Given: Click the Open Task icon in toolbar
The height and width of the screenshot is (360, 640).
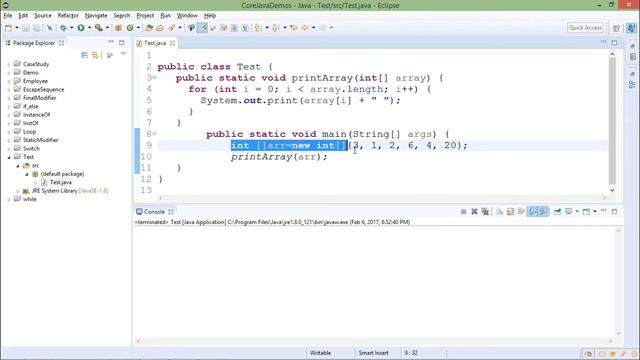Looking at the screenshot, I should coord(160,28).
